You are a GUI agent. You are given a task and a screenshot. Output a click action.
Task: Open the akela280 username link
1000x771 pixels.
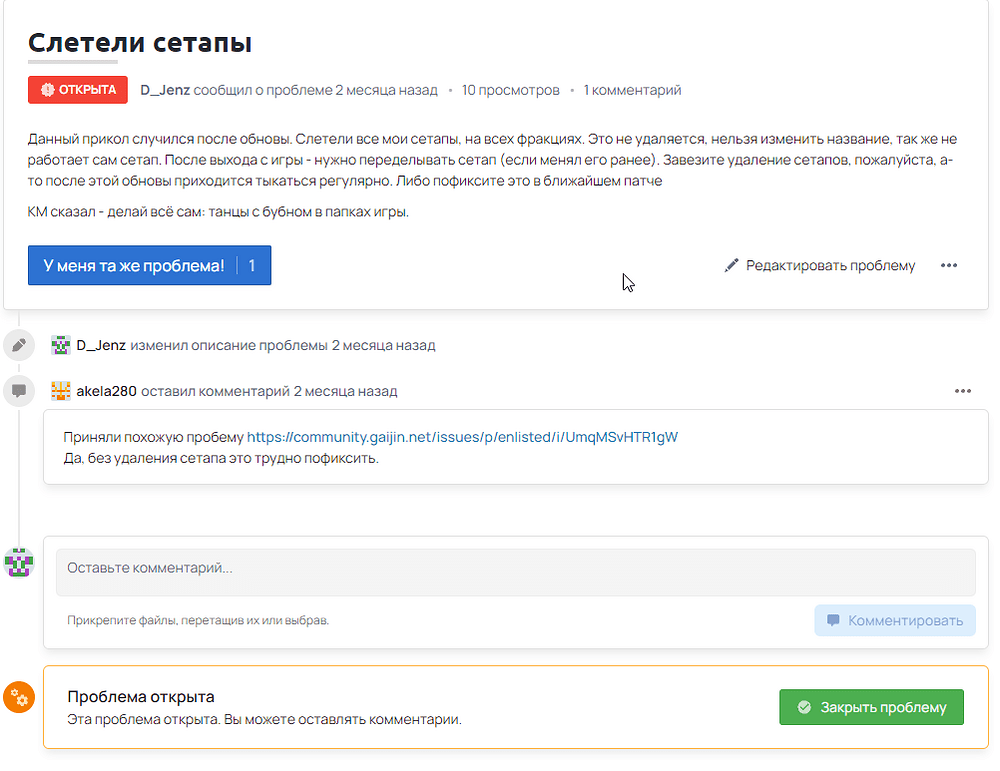(106, 391)
